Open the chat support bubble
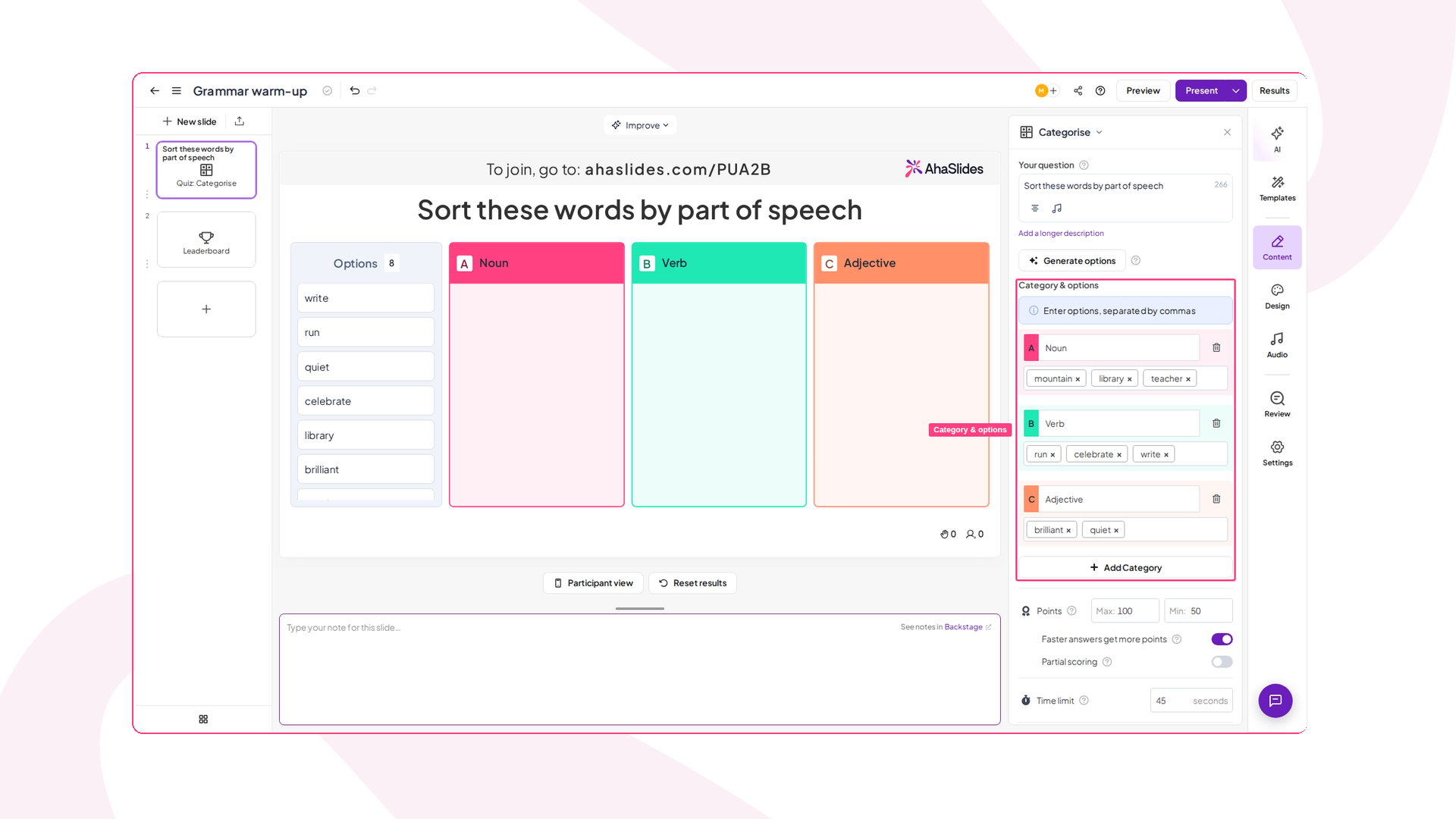 click(1276, 701)
